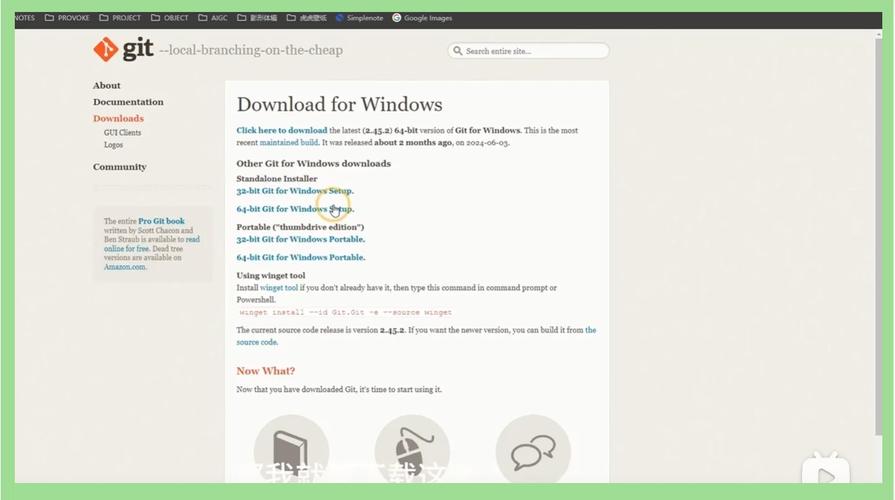The image size is (895, 500).
Task: Download 32-bit Git for Windows Setup
Action: [295, 191]
